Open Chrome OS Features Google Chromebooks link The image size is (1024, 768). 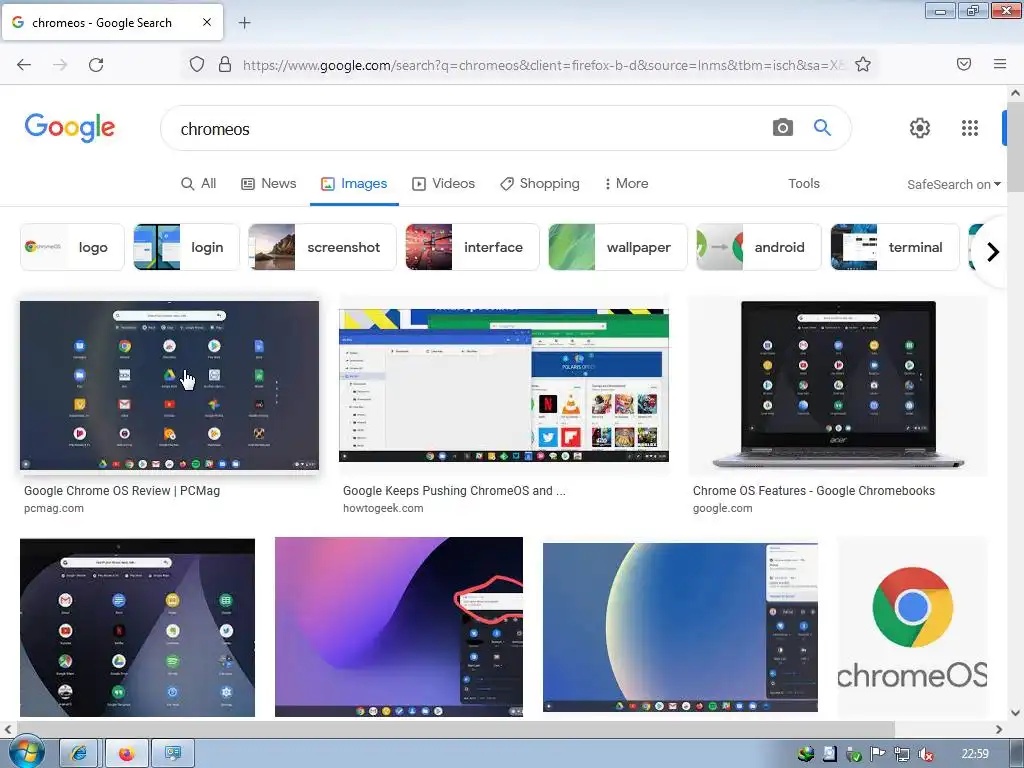pyautogui.click(x=814, y=490)
